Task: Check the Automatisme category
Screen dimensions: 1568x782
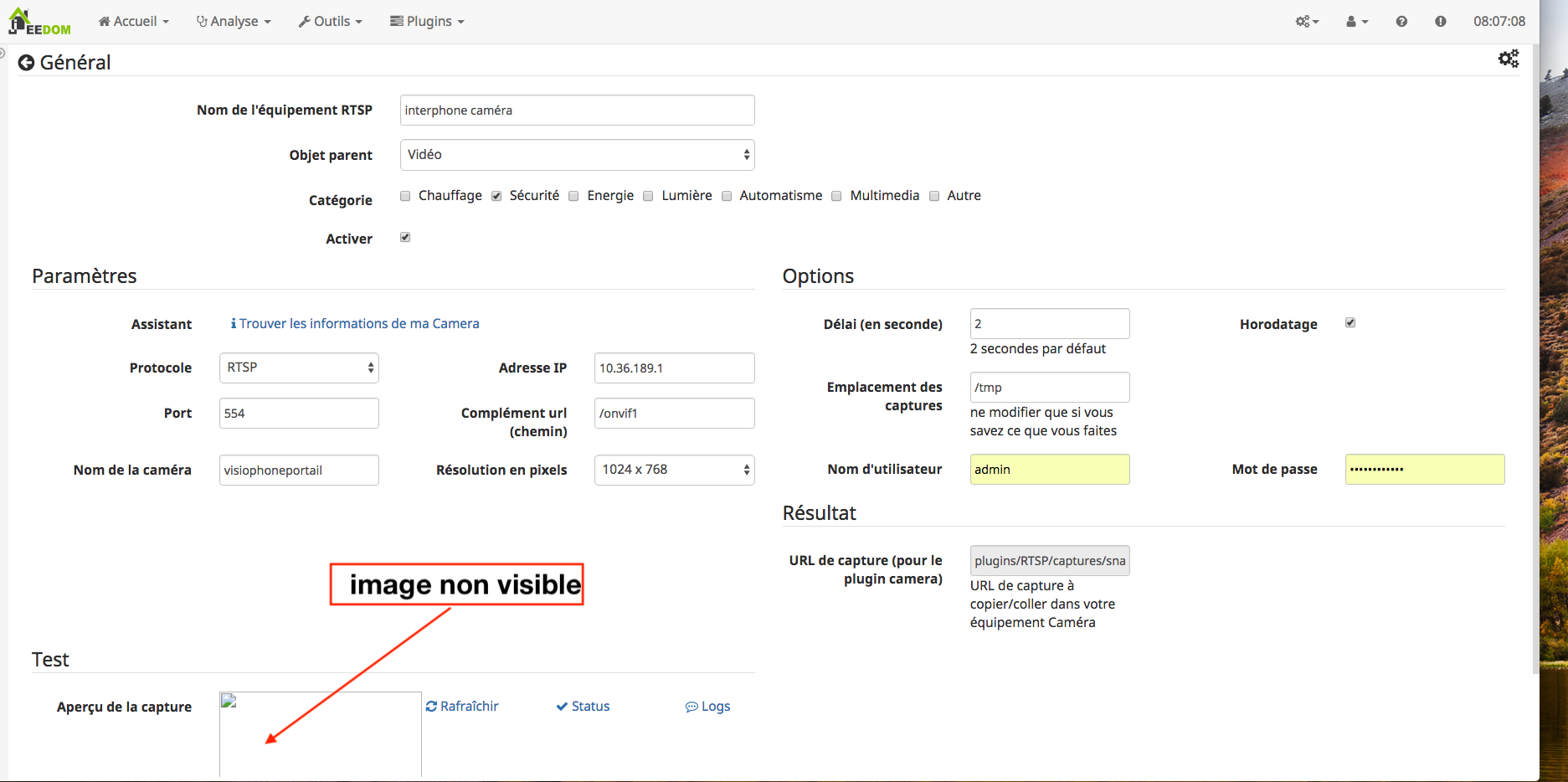Action: point(727,196)
